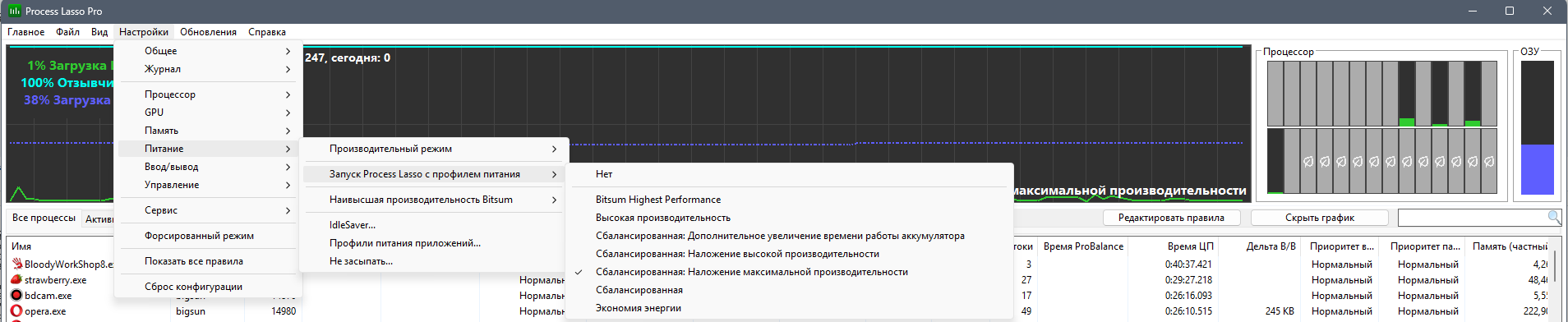Open the Справка menu
Image resolution: width=1568 pixels, height=322 pixels.
coord(267,32)
